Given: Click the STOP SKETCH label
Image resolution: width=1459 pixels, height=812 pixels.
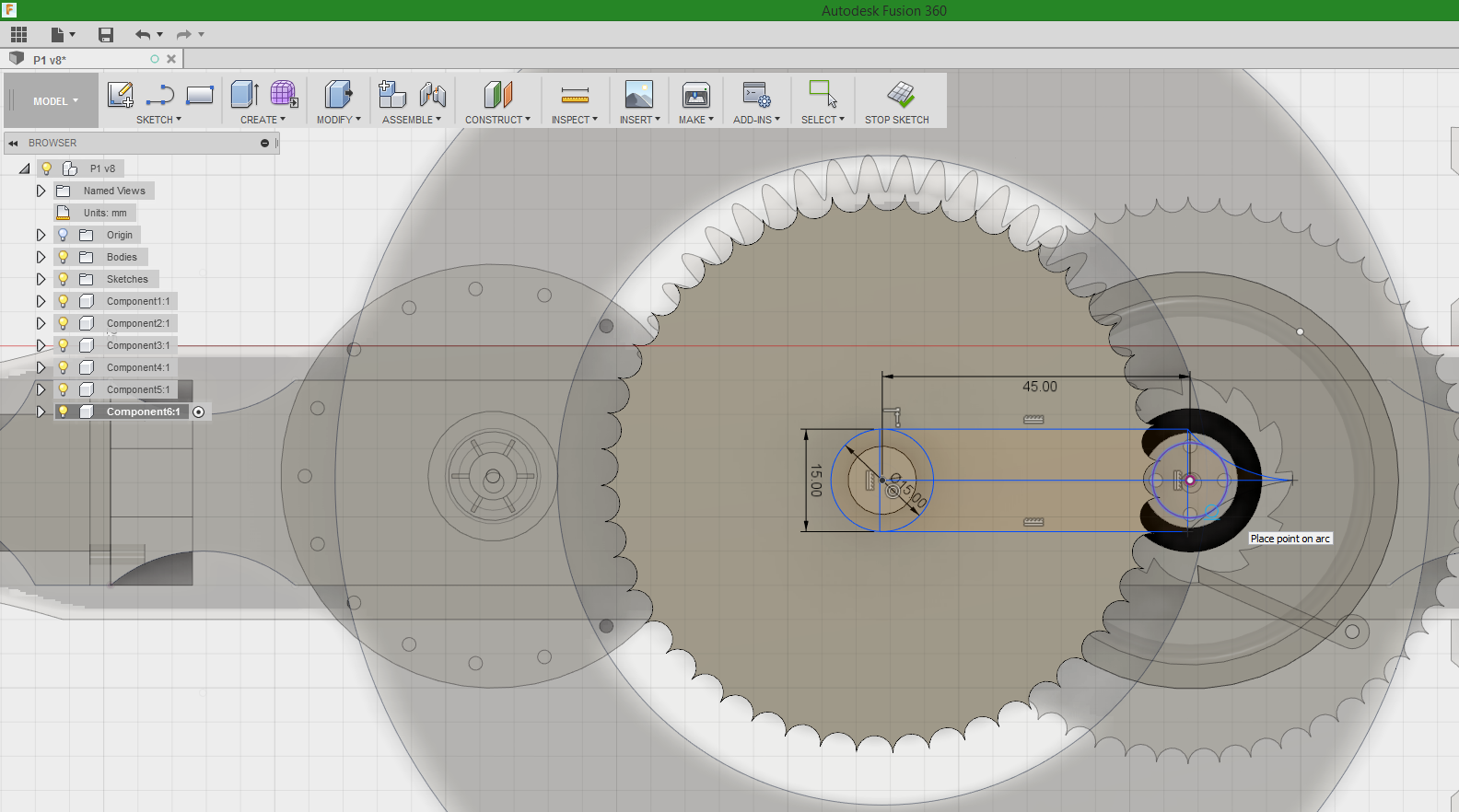Looking at the screenshot, I should click(896, 120).
